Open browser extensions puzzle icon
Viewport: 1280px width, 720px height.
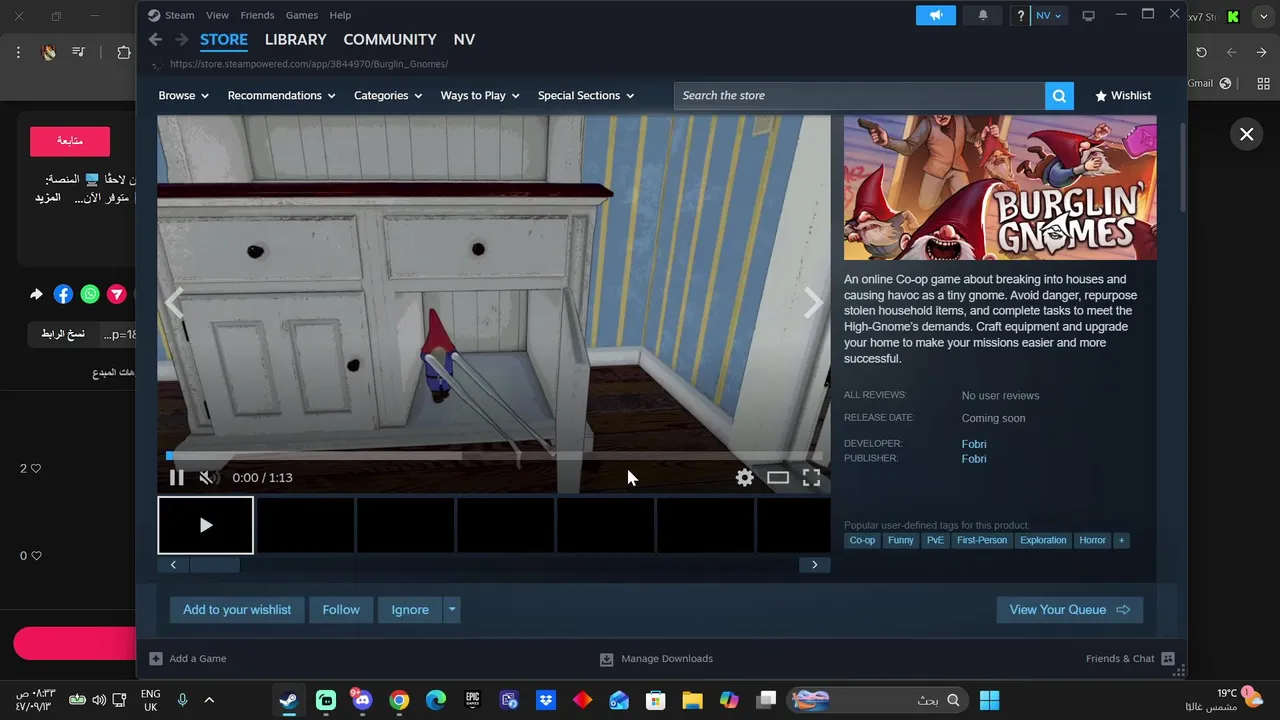(x=124, y=53)
